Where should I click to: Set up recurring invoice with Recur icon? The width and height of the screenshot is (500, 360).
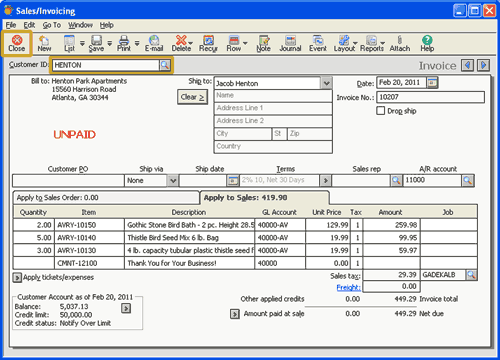[x=208, y=43]
